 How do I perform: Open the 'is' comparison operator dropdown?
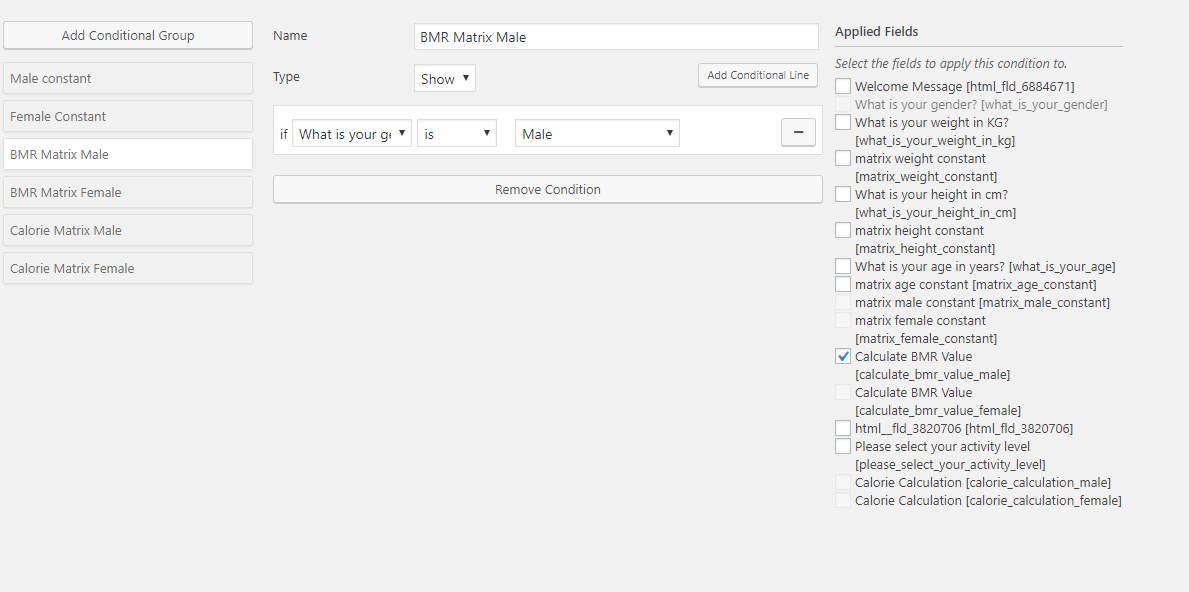coord(457,133)
